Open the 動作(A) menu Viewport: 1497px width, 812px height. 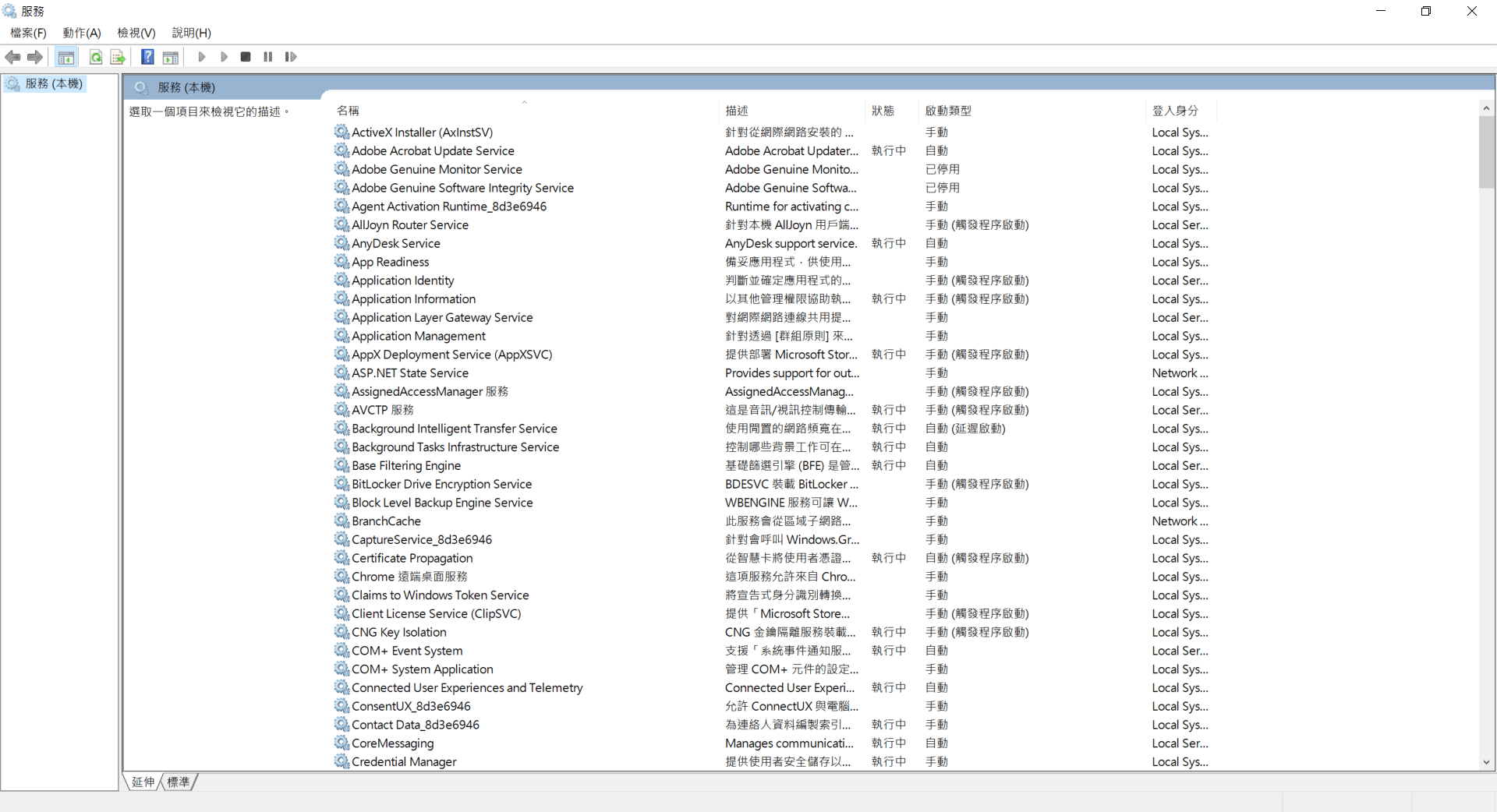pyautogui.click(x=82, y=33)
